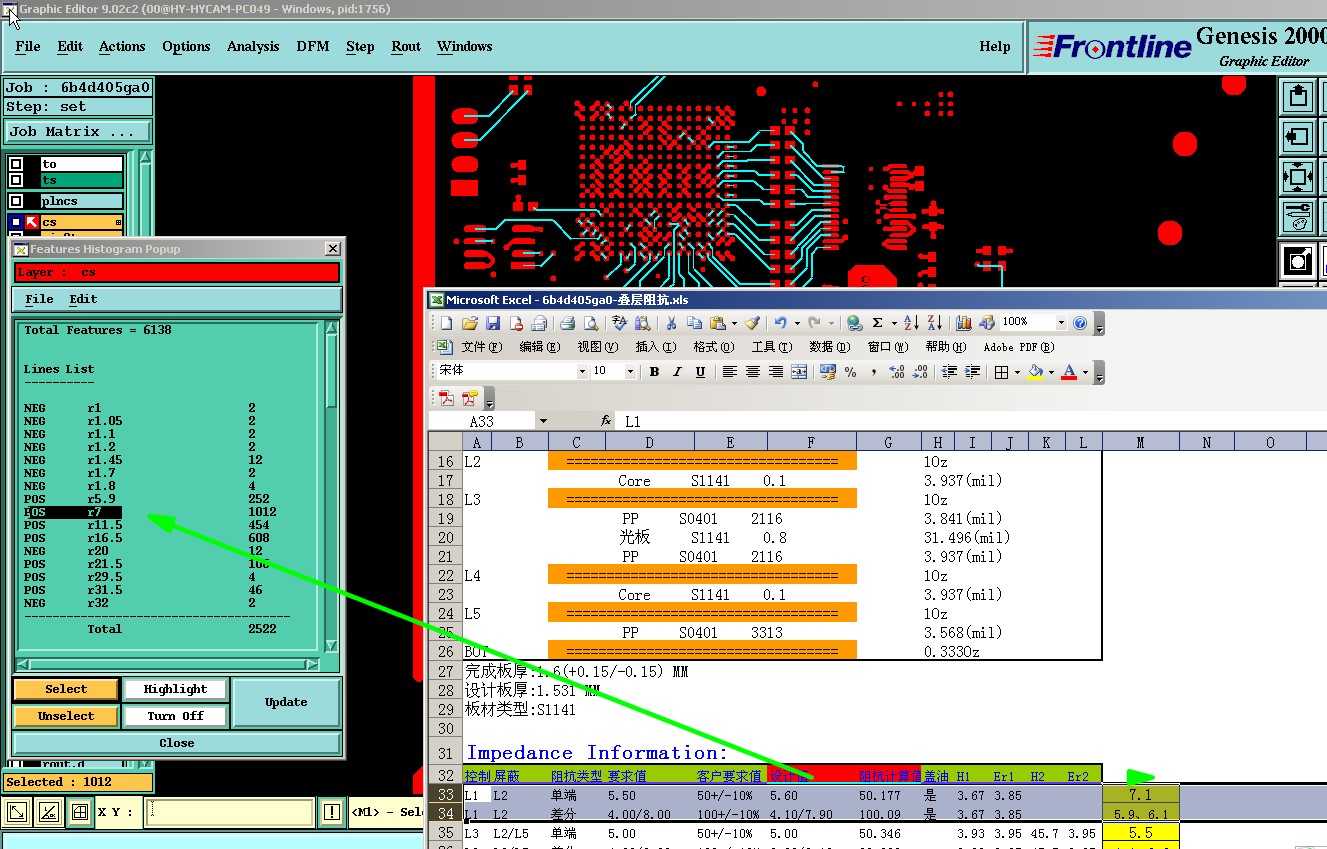Toggle Bold formatting in Excel
1327x849 pixels.
654,372
